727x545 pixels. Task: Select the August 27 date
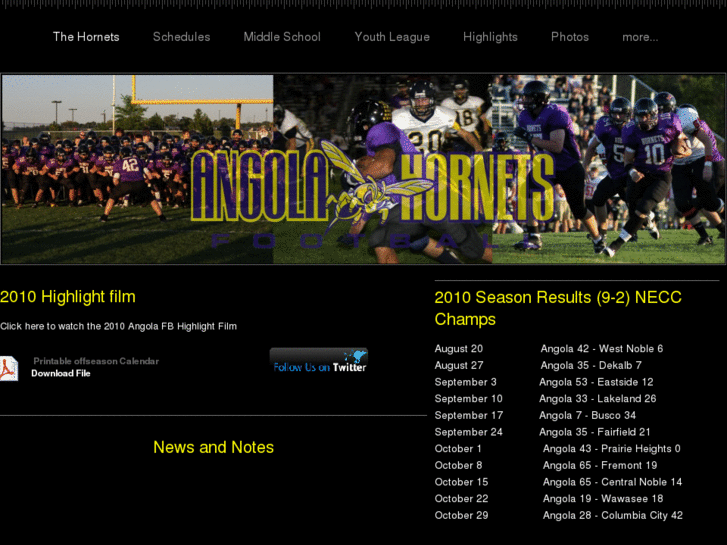[x=459, y=365]
